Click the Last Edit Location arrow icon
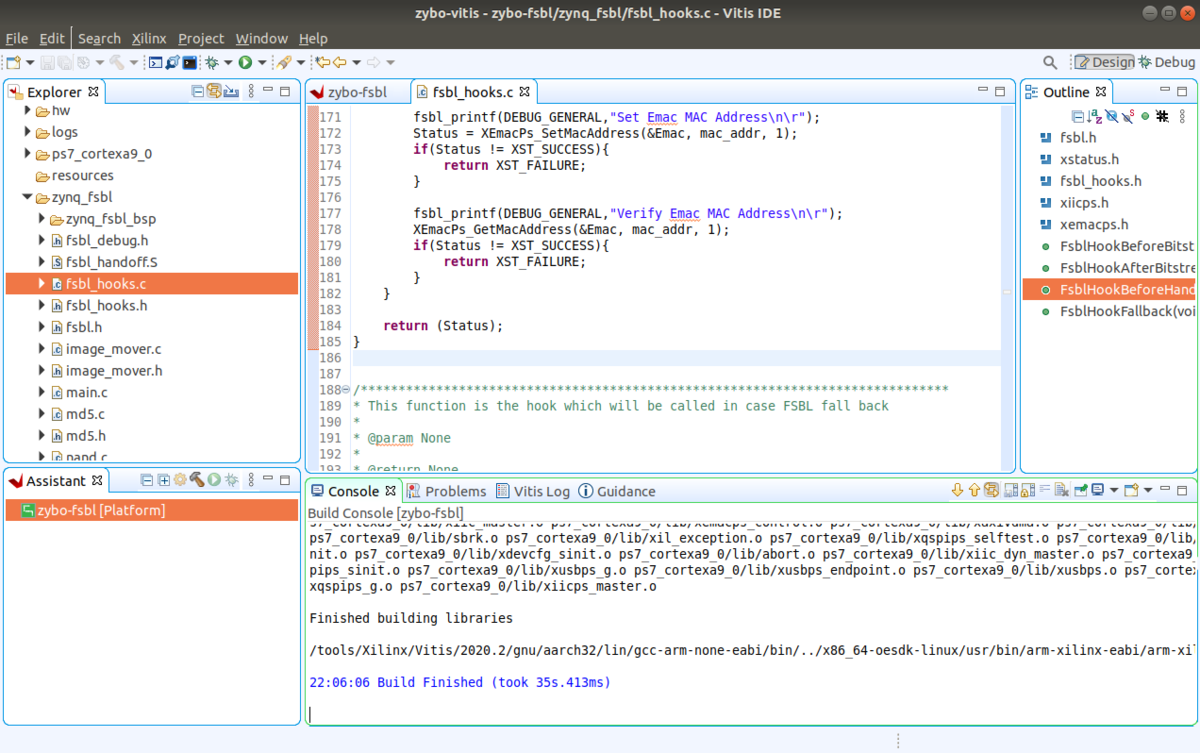 tap(322, 63)
